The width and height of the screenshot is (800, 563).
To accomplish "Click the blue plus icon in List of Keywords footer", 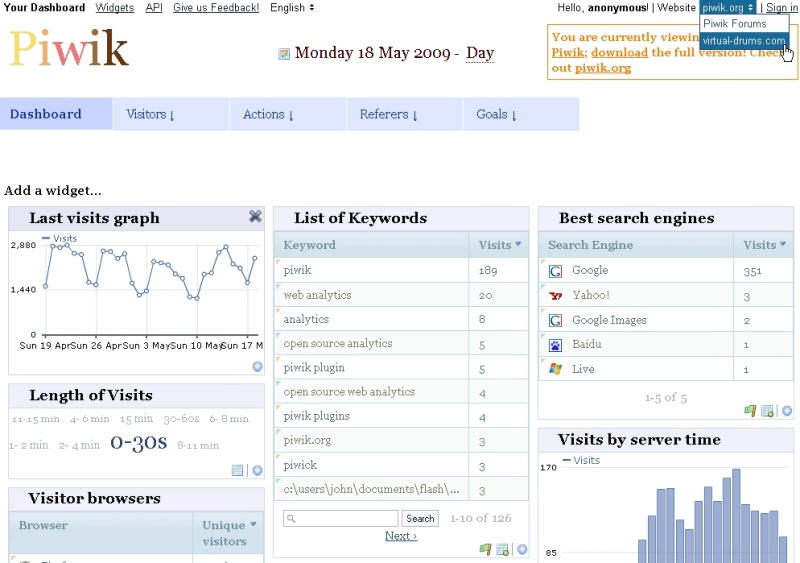I will tap(522, 549).
